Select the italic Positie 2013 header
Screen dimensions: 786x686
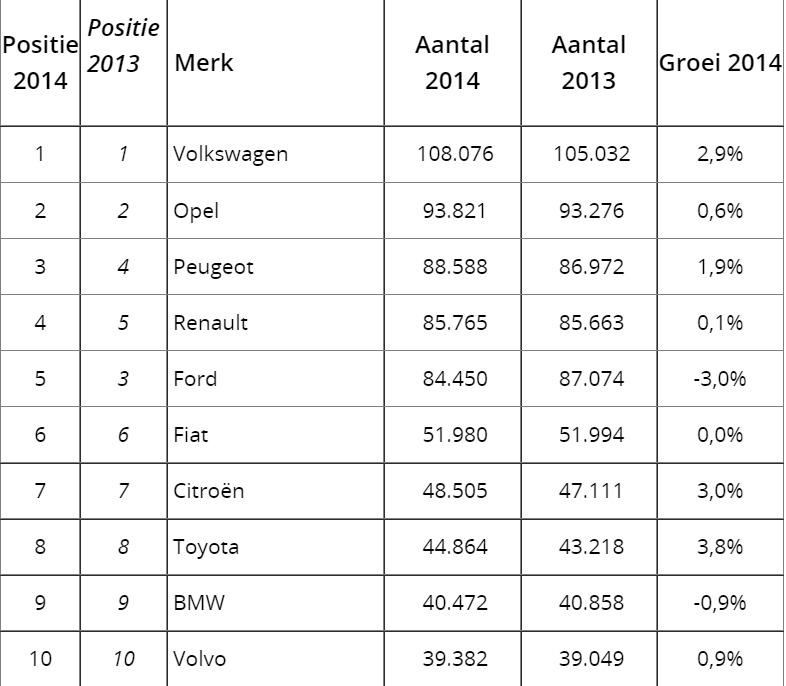click(123, 45)
